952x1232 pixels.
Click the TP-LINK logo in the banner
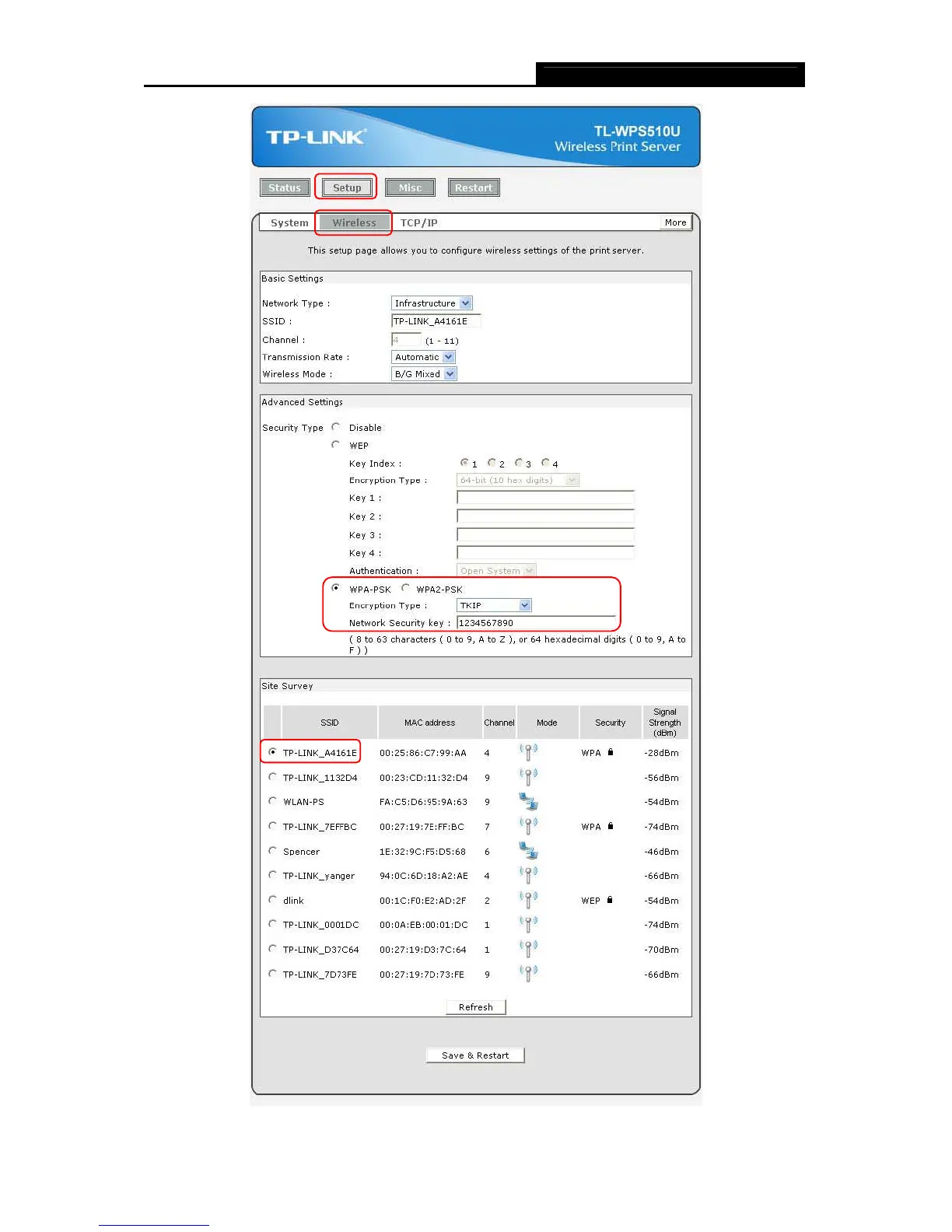pos(316,137)
